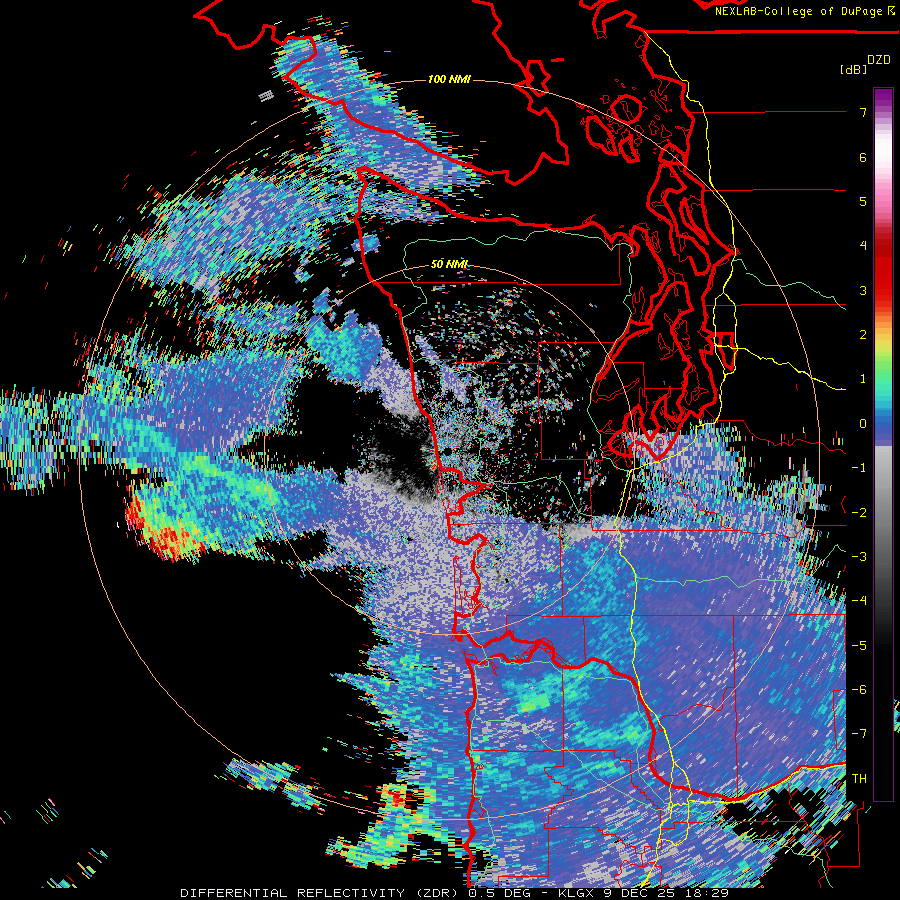Click the -4 tick label on the scale
900x900 pixels.
pos(859,601)
